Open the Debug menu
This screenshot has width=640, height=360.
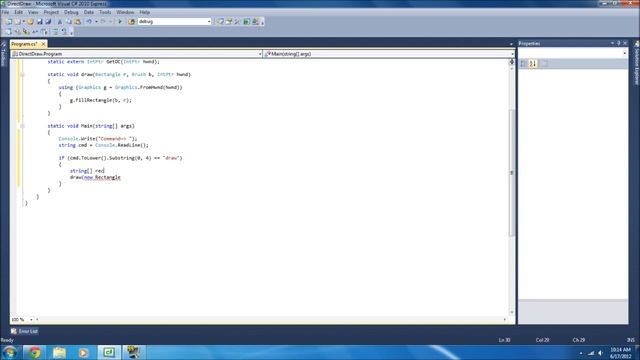coord(71,12)
